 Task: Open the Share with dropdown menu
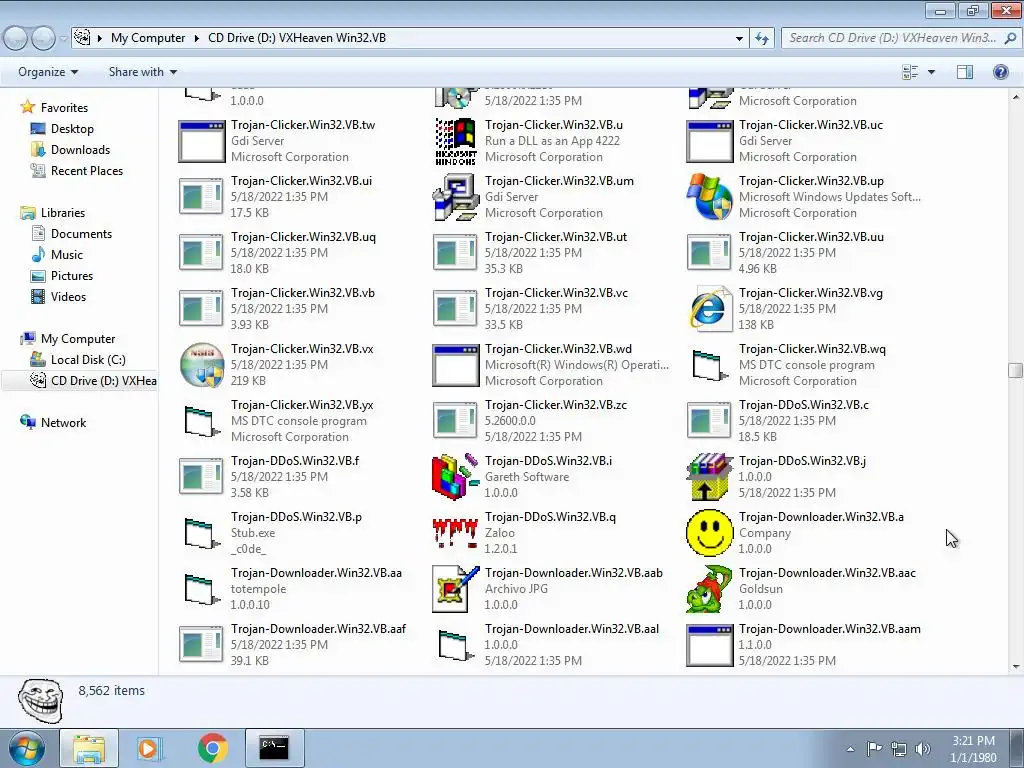tap(142, 72)
